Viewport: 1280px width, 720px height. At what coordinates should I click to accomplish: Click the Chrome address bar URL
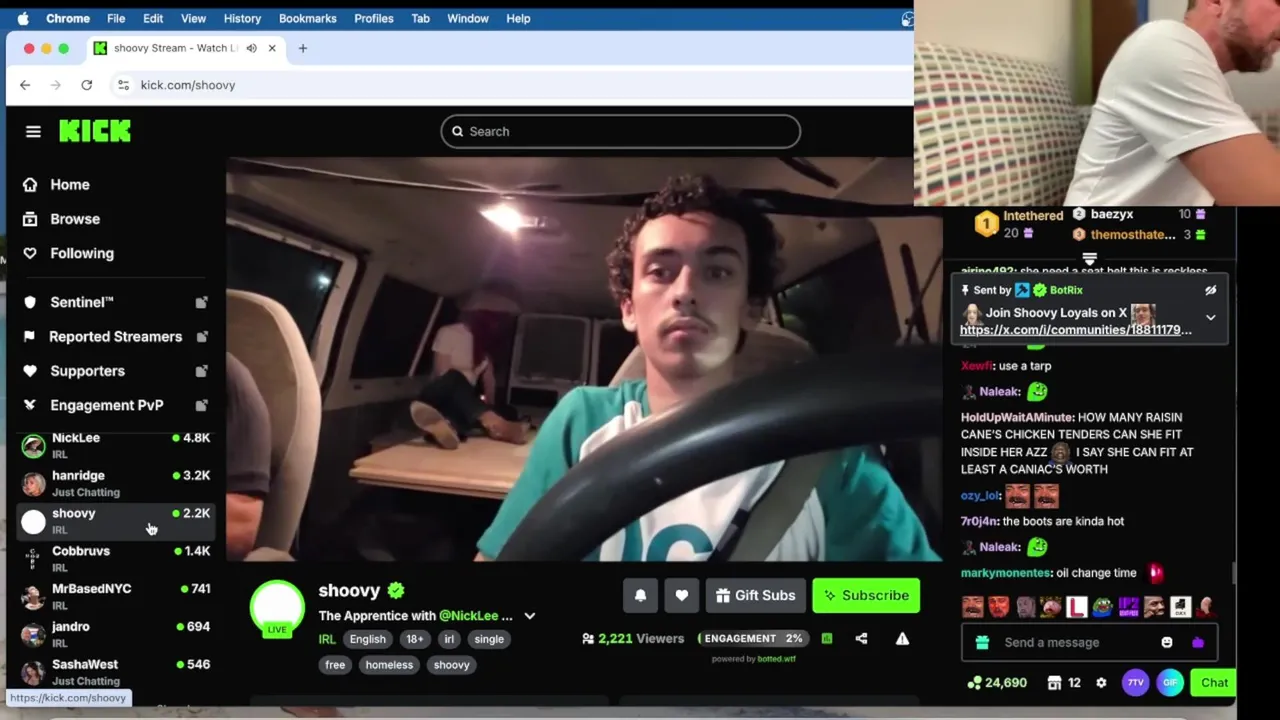(188, 85)
